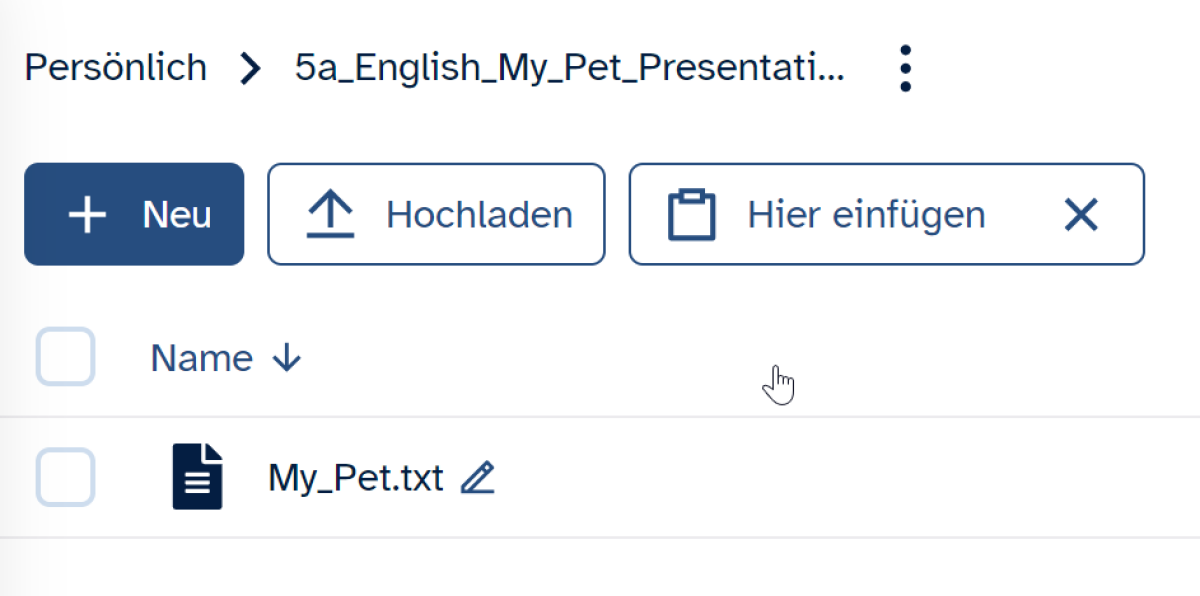This screenshot has width=1200, height=596.
Task: Navigate to Persönlich breadcrumb
Action: pyautogui.click(x=116, y=68)
